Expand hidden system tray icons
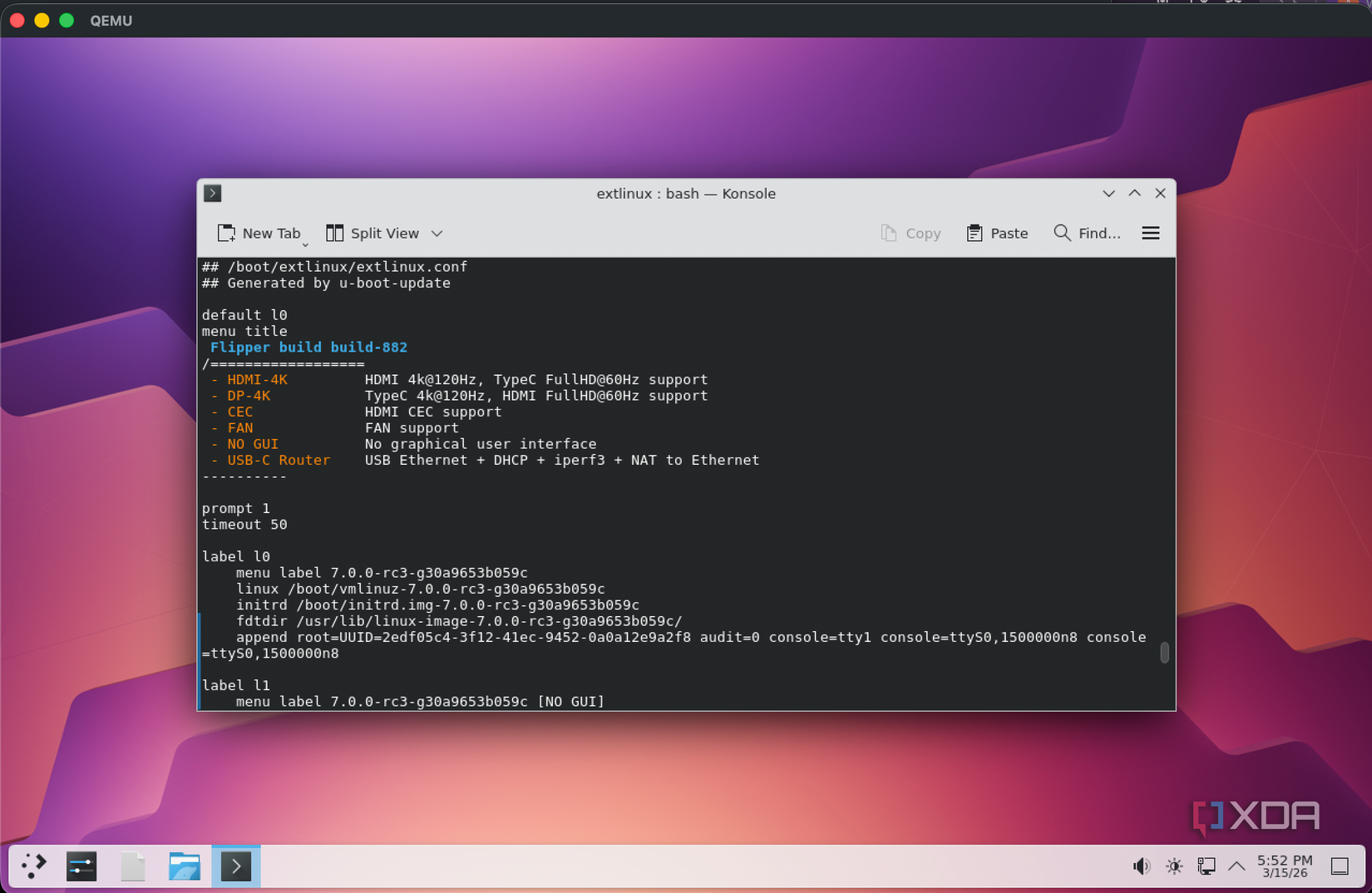The width and height of the screenshot is (1372, 893). pyautogui.click(x=1237, y=866)
